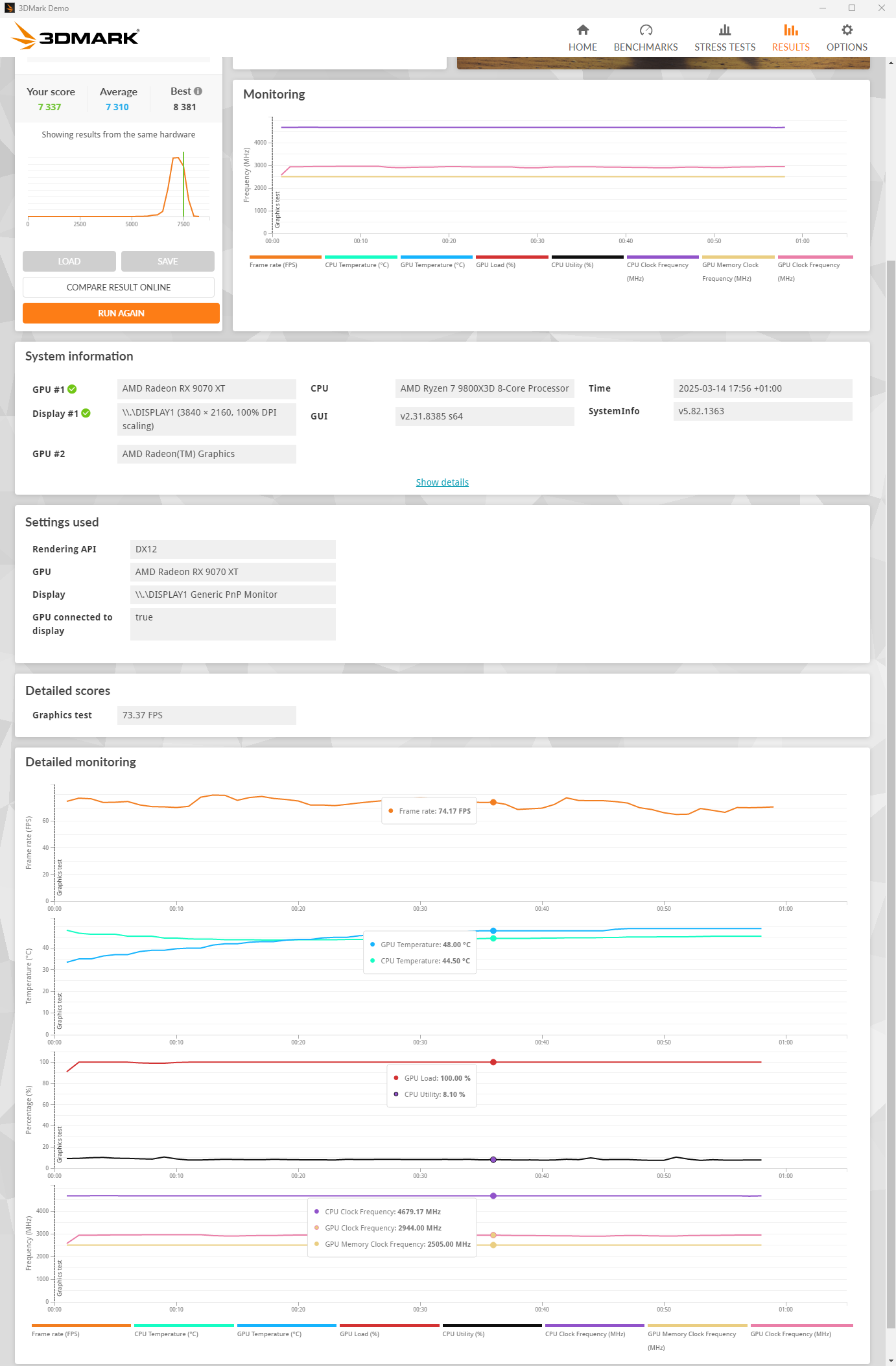Click the STRESS TESTS menu label
This screenshot has width=896, height=1366.
tap(725, 47)
